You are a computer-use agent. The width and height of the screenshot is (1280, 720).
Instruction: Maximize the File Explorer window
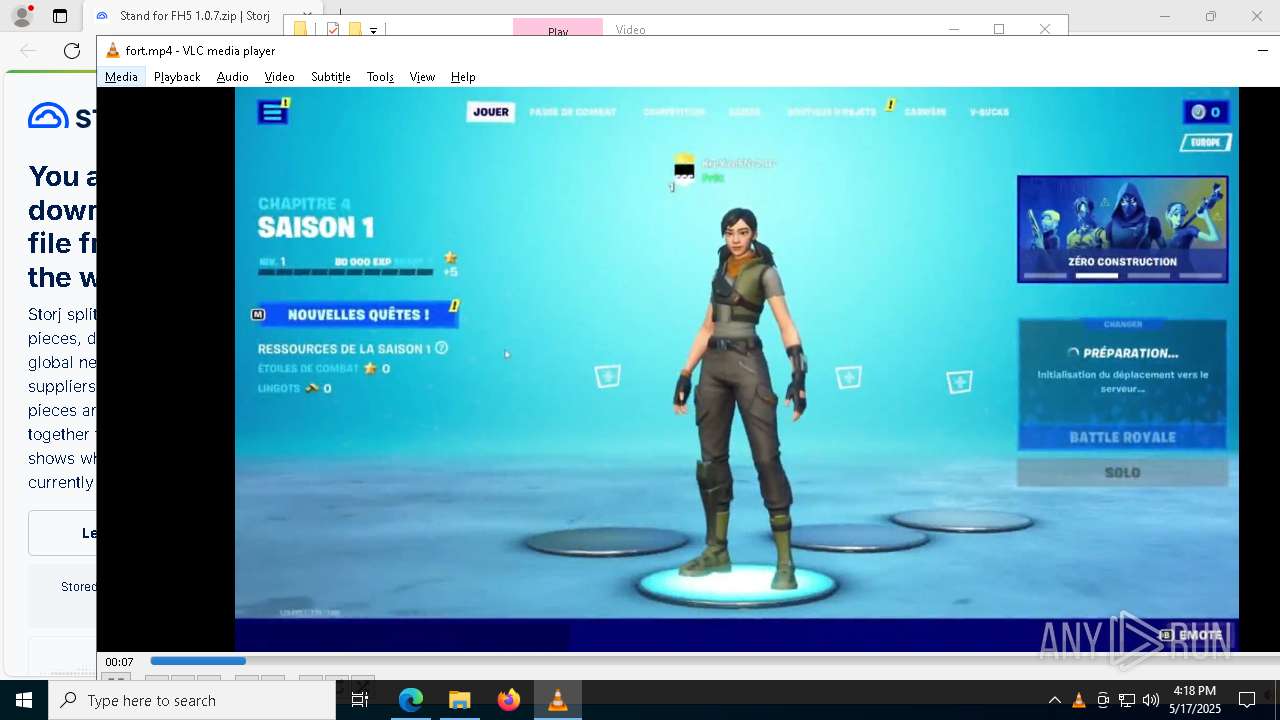(x=998, y=29)
